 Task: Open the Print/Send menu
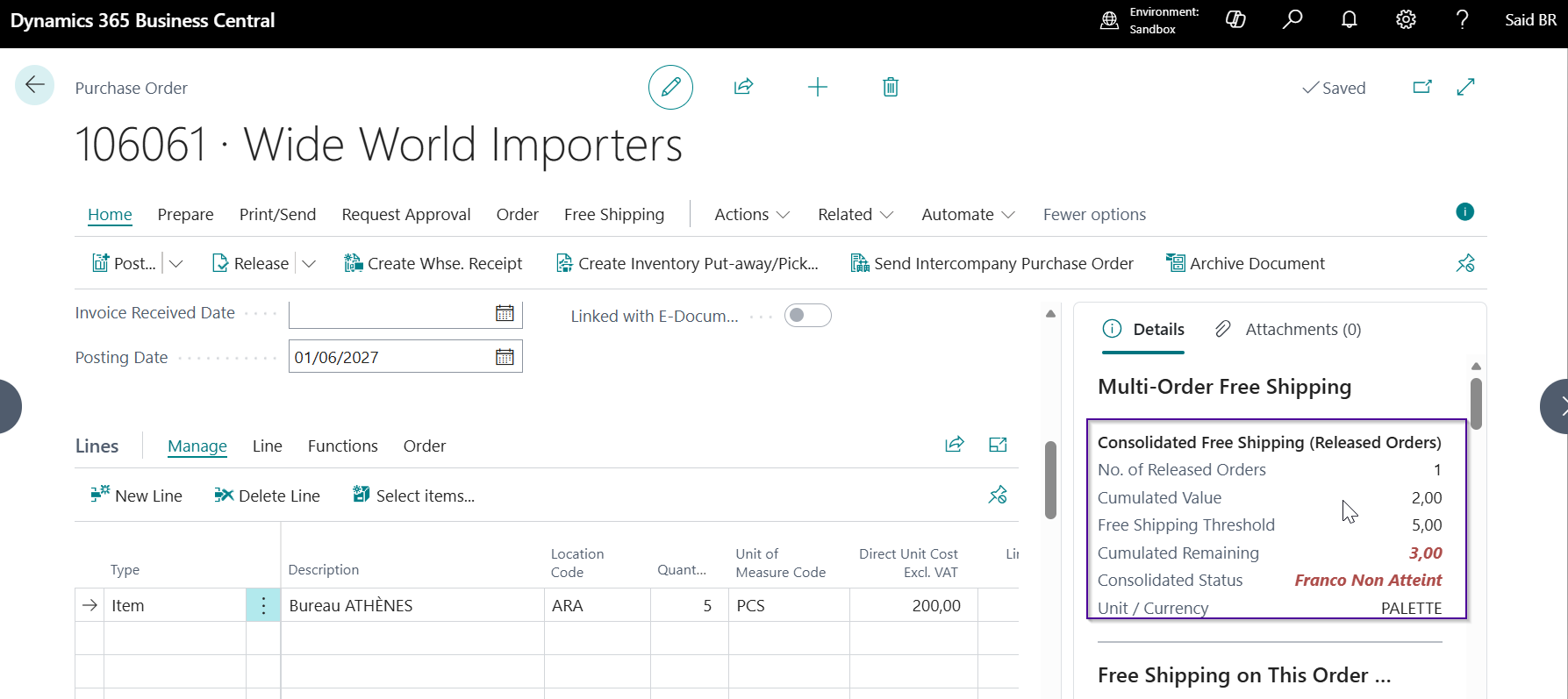277,215
